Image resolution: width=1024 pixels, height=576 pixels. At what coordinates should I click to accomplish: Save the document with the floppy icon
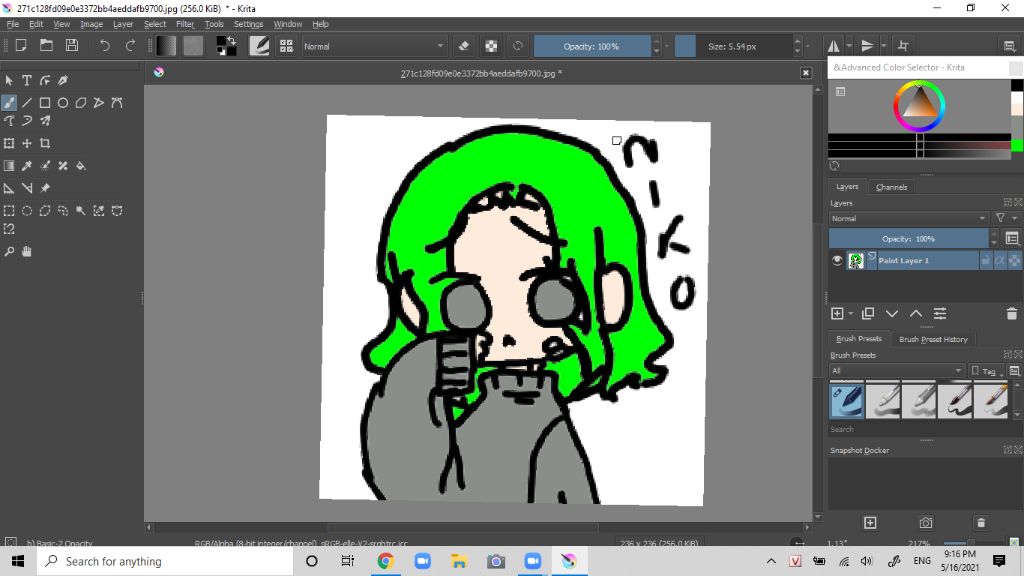[x=72, y=46]
